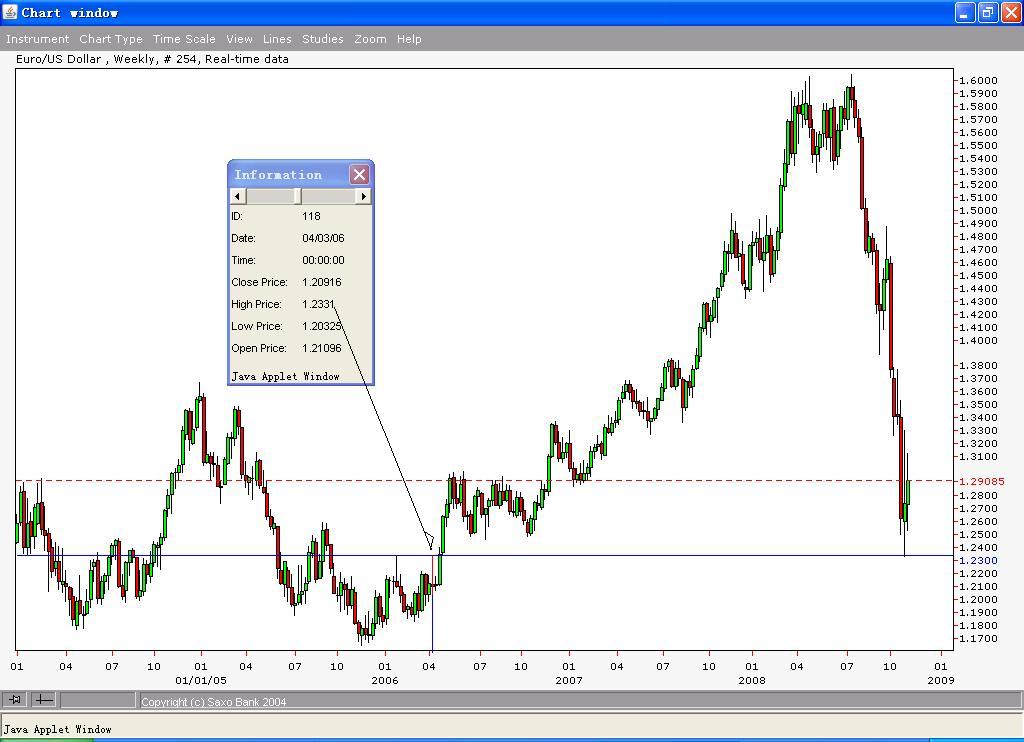Click the empty status field in bottom toolbar
Image resolution: width=1024 pixels, height=742 pixels.
98,700
